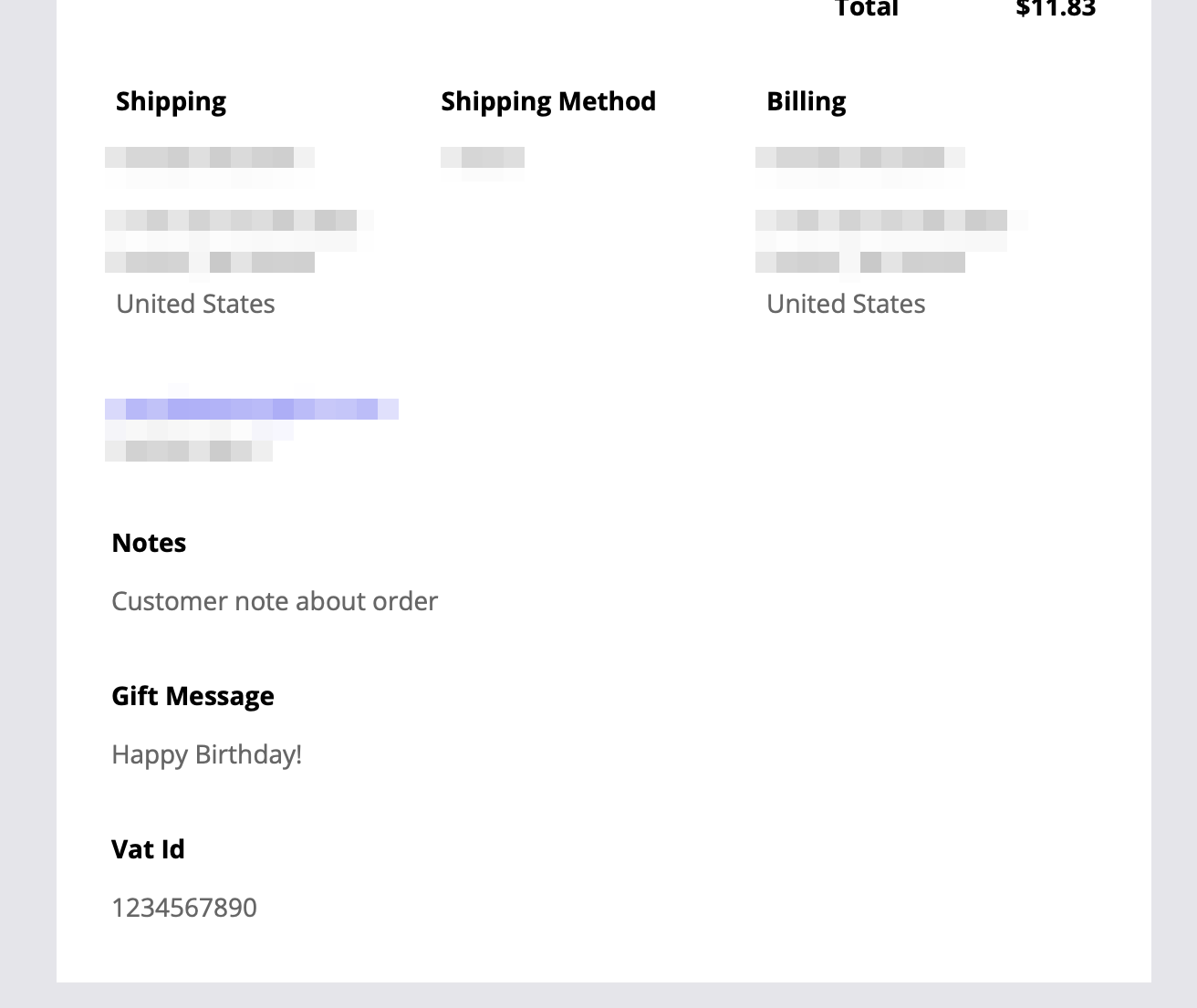
Task: Click the blurred billing street address line
Action: click(891, 220)
